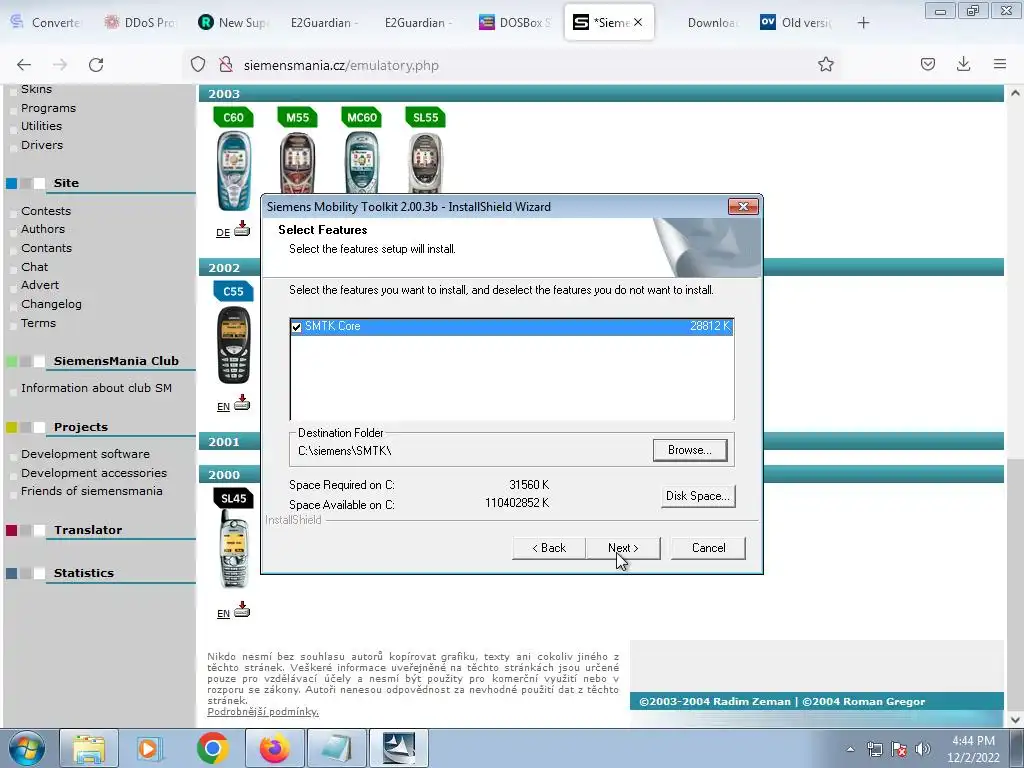Screen dimensions: 1024x768
Task: Click the C60 phone model badge
Action: pyautogui.click(x=233, y=118)
